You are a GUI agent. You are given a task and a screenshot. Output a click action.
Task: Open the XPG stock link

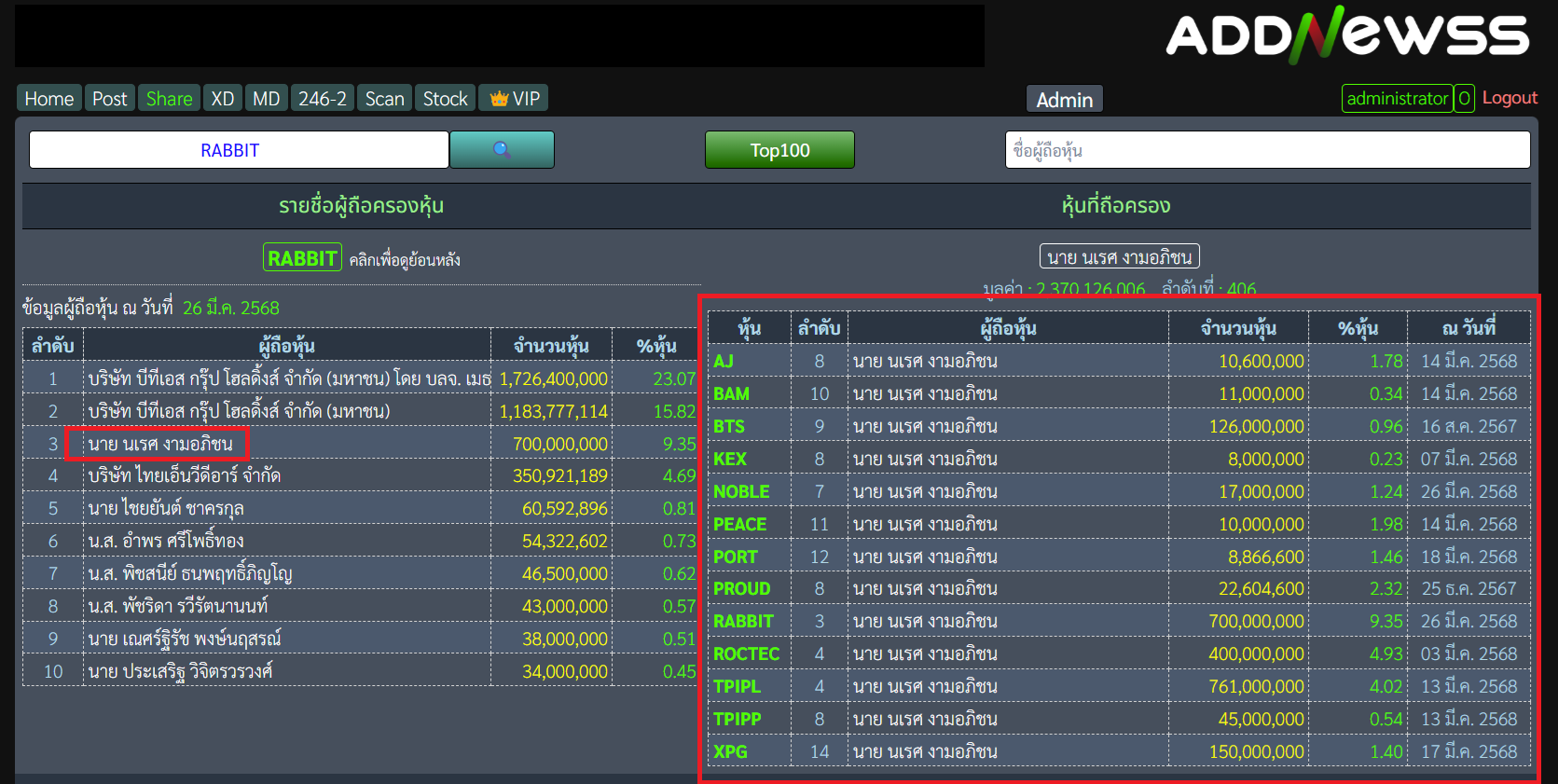pyautogui.click(x=730, y=752)
